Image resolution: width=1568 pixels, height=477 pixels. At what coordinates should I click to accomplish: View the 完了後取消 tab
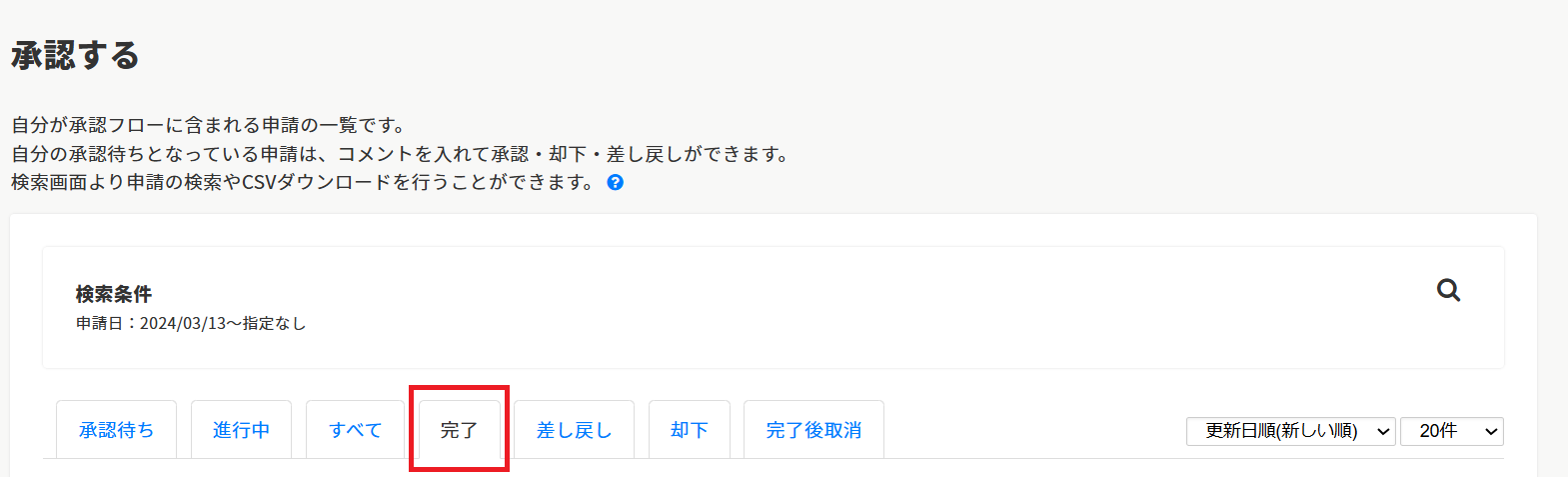pyautogui.click(x=813, y=430)
